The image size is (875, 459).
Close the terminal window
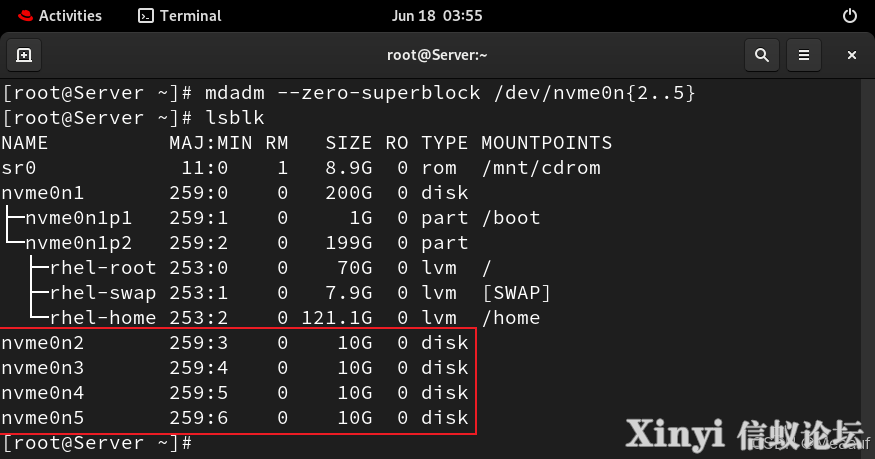coord(852,55)
